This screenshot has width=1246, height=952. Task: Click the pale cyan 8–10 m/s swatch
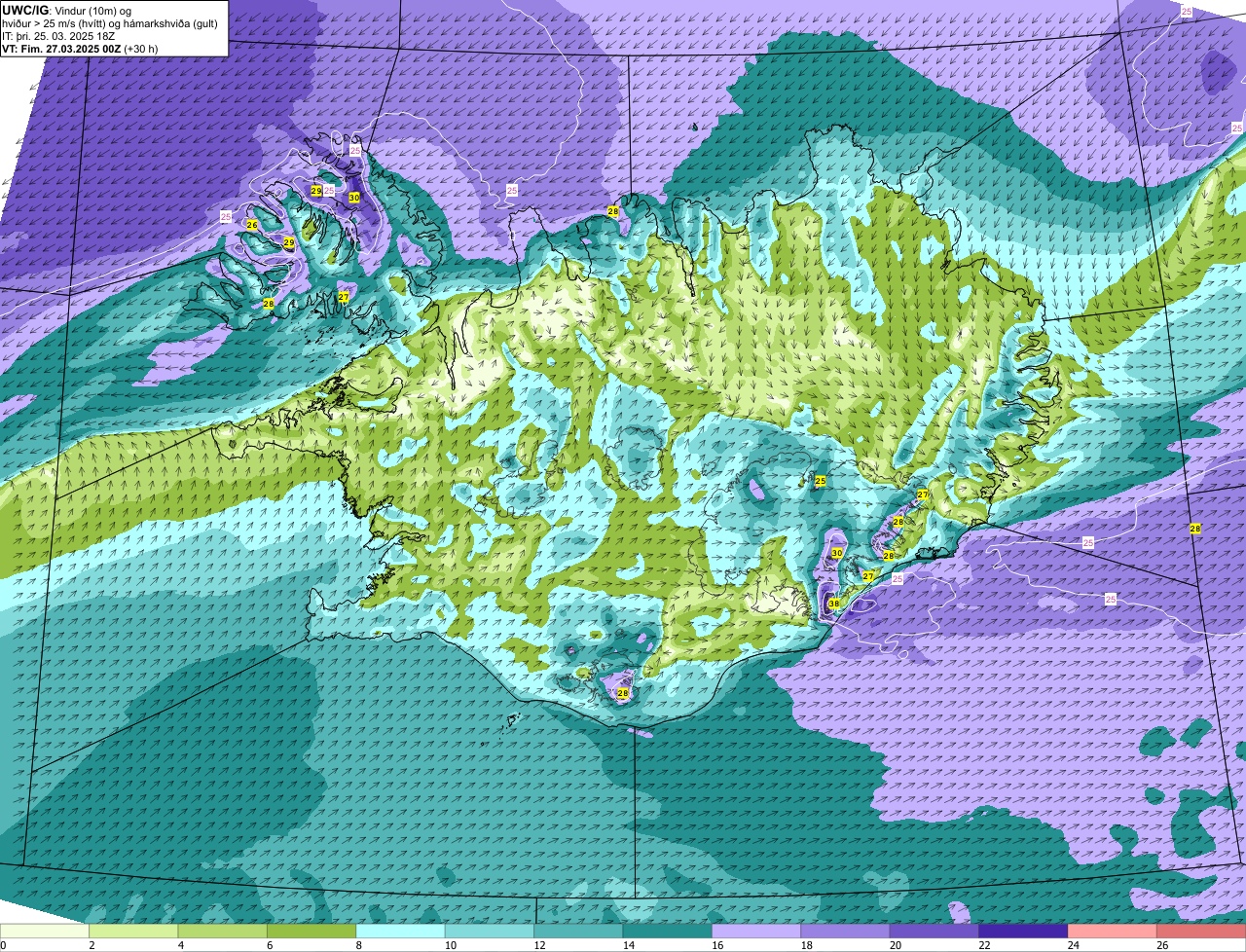(401, 931)
